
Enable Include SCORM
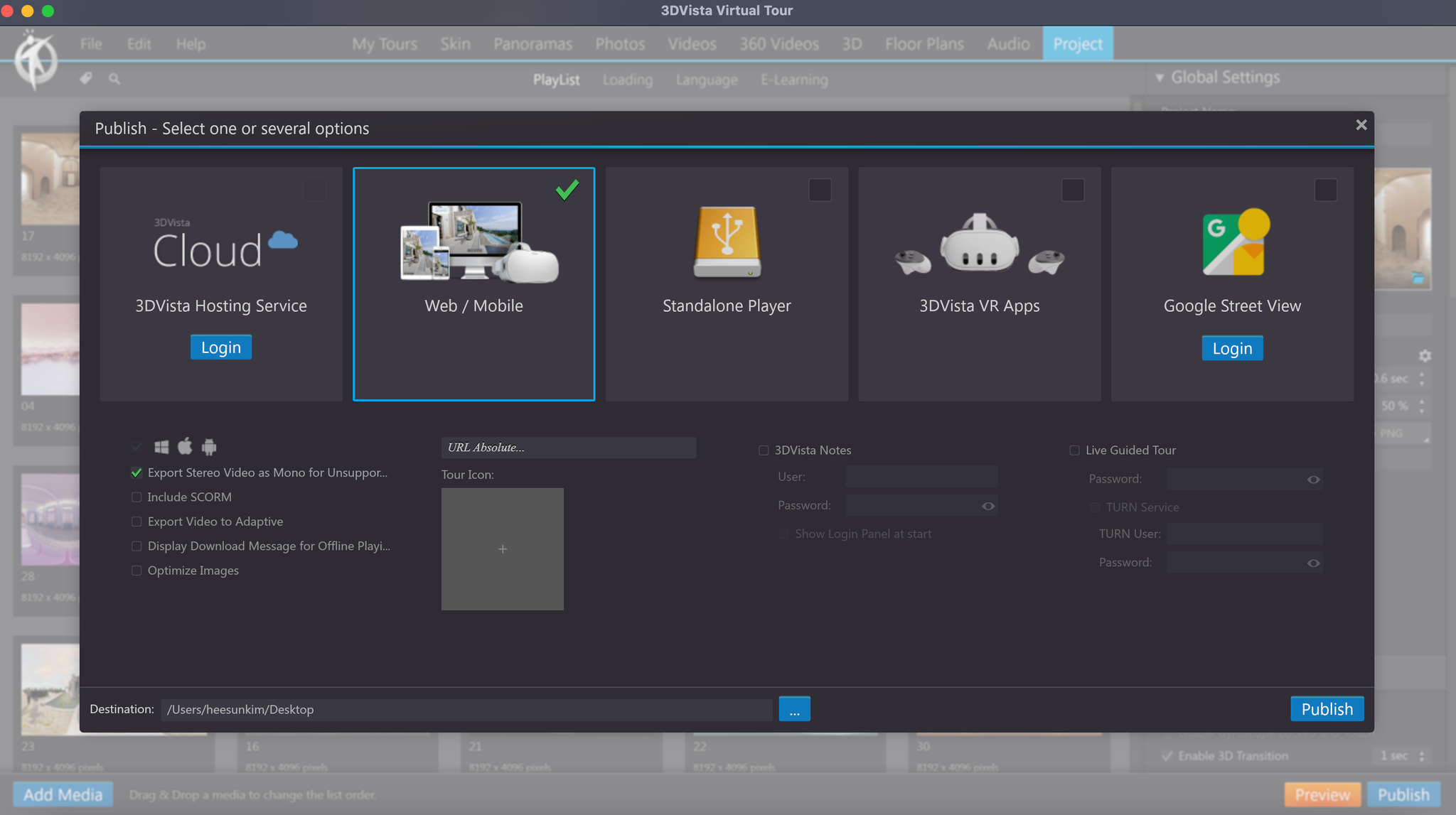click(136, 497)
